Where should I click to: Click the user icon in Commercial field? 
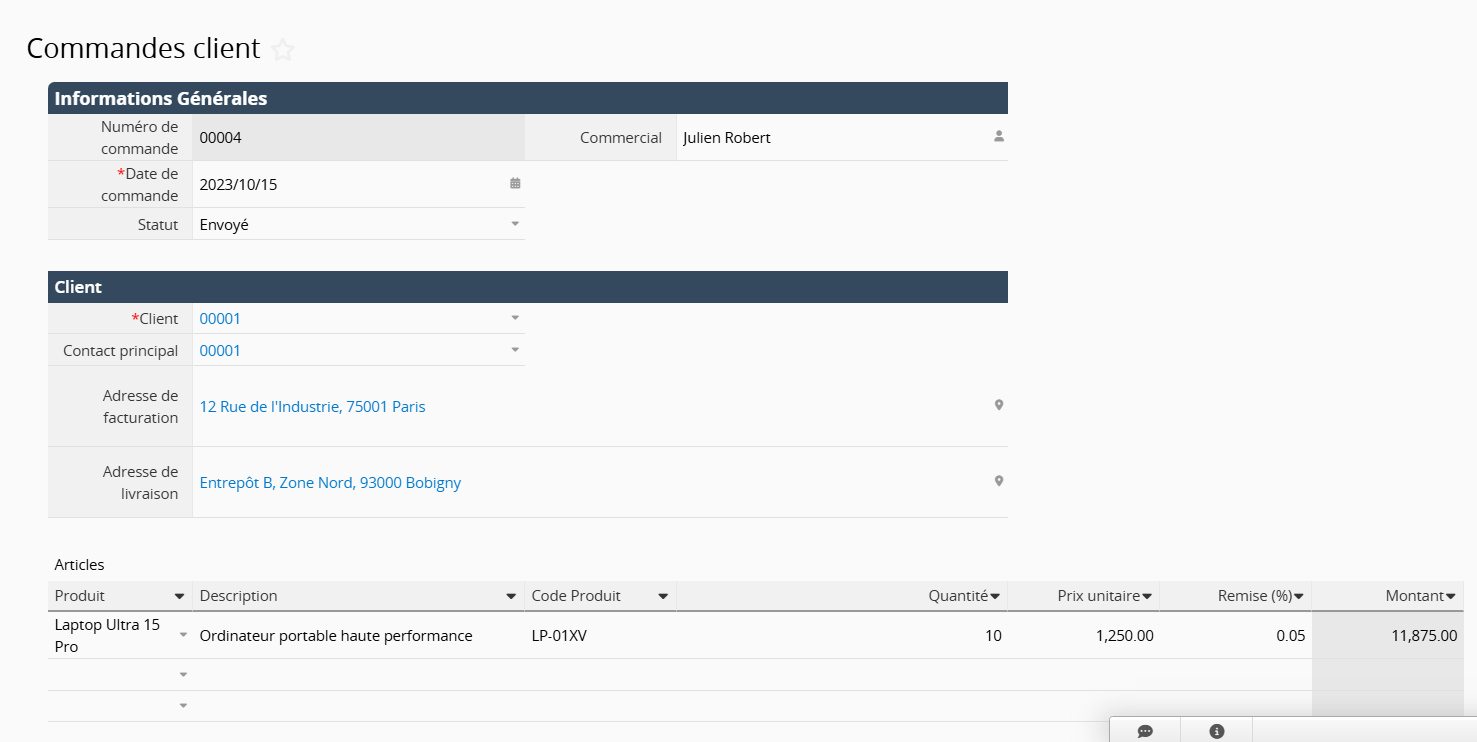click(x=998, y=137)
